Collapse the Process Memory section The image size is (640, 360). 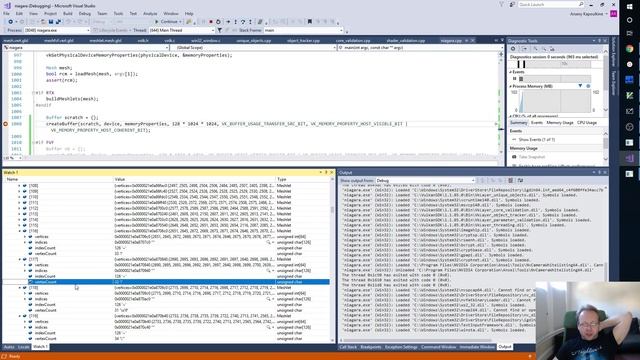510,87
